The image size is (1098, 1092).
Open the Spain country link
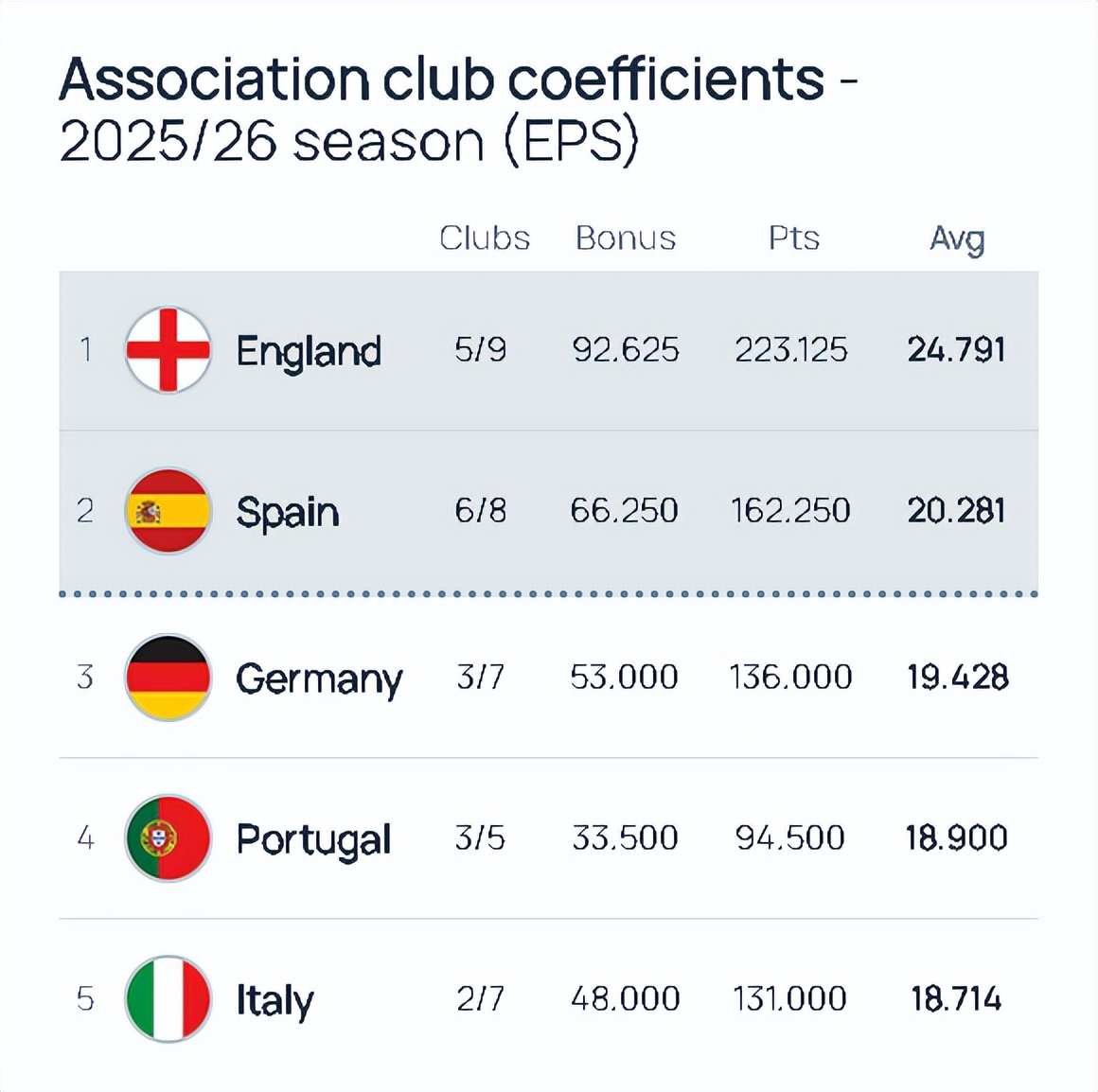[x=288, y=512]
